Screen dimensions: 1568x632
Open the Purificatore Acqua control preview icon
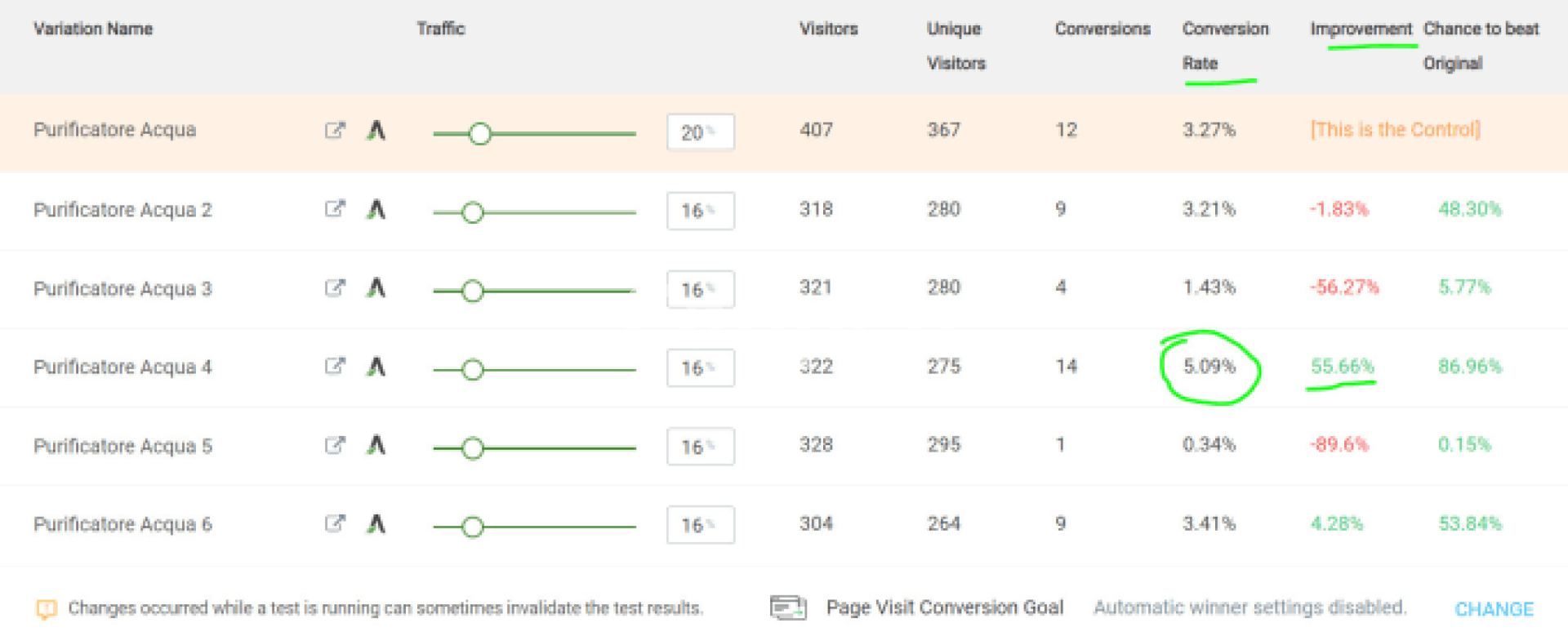(335, 131)
